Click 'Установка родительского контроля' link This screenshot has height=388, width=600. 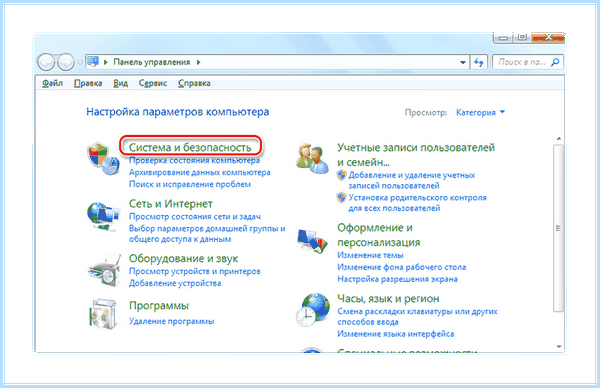click(417, 203)
